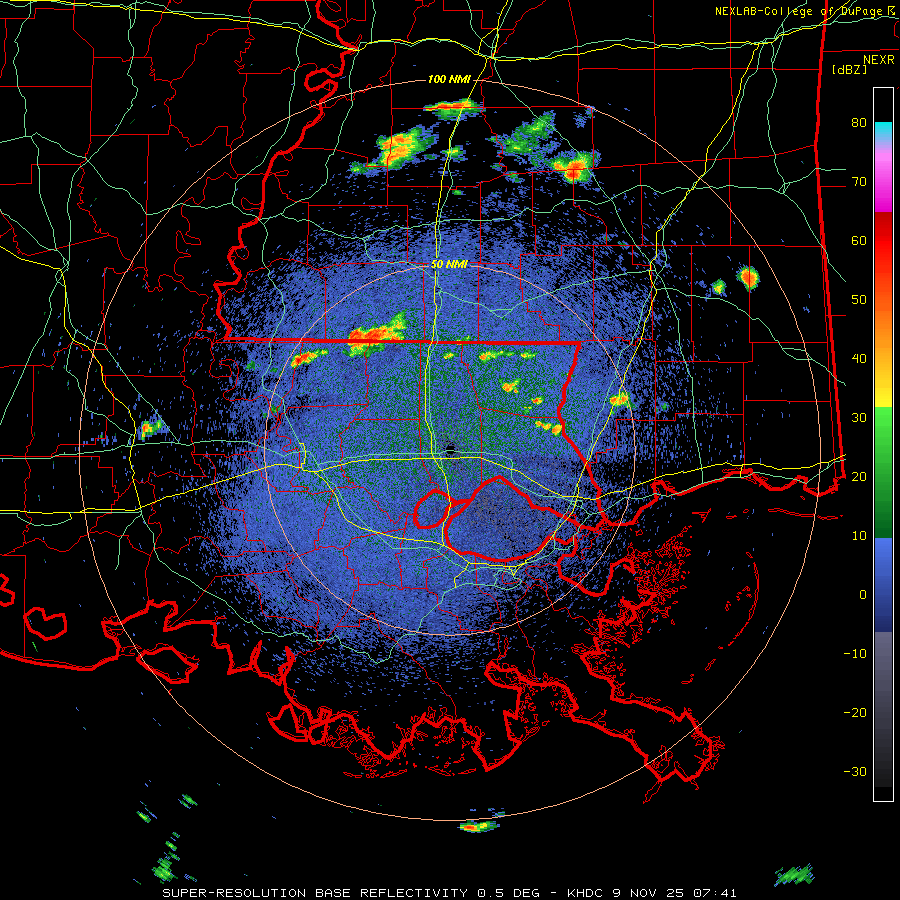The height and width of the screenshot is (900, 900).
Task: Click the 80 value on the dBZ scale
Action: click(859, 122)
